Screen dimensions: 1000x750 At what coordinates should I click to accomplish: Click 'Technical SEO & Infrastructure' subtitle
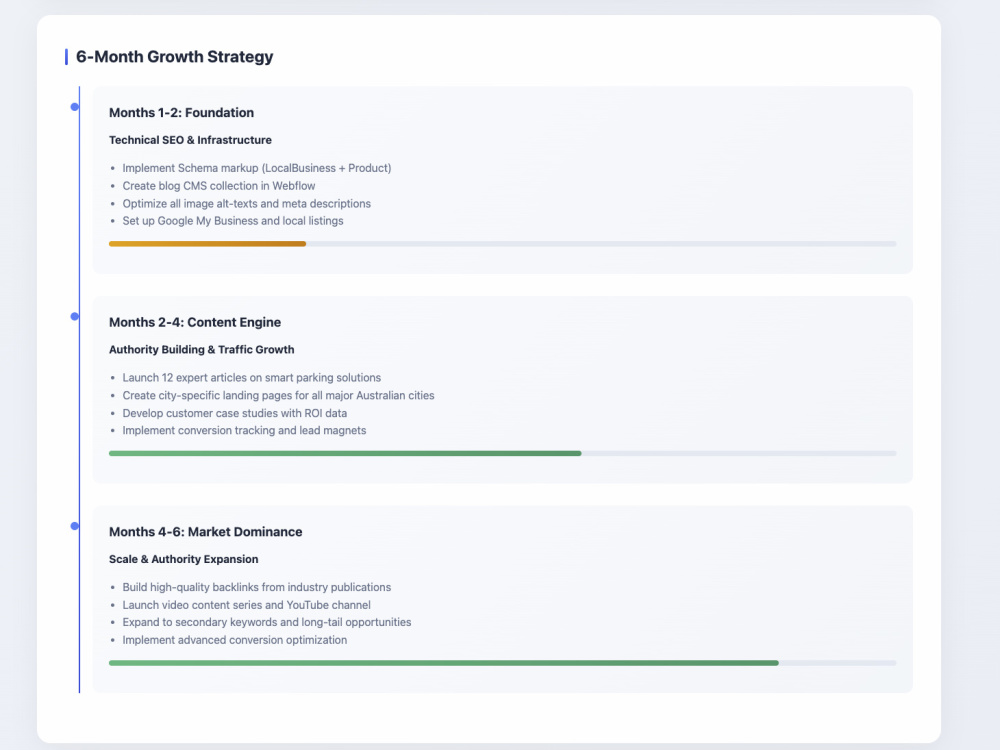pyautogui.click(x=190, y=140)
